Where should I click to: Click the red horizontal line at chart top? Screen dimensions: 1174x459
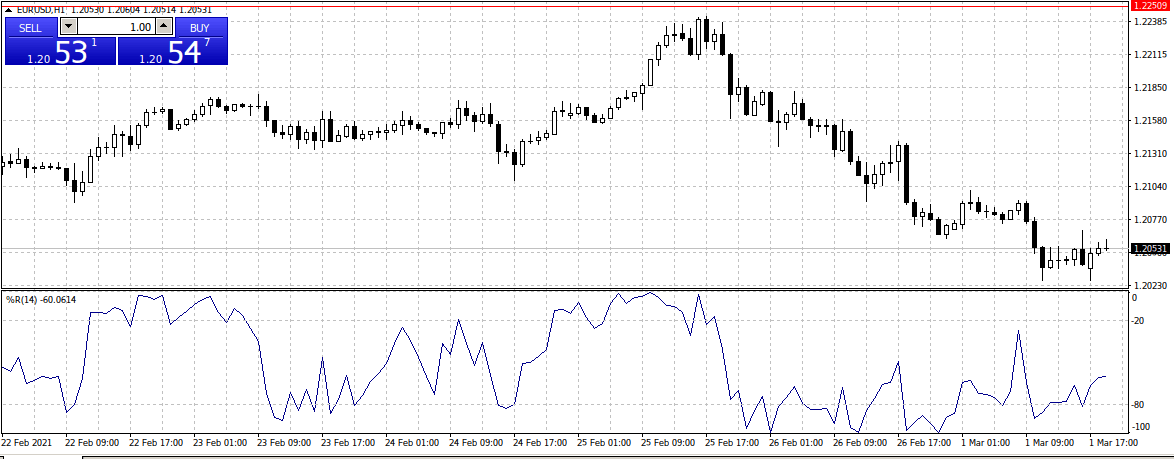tap(600, 5)
